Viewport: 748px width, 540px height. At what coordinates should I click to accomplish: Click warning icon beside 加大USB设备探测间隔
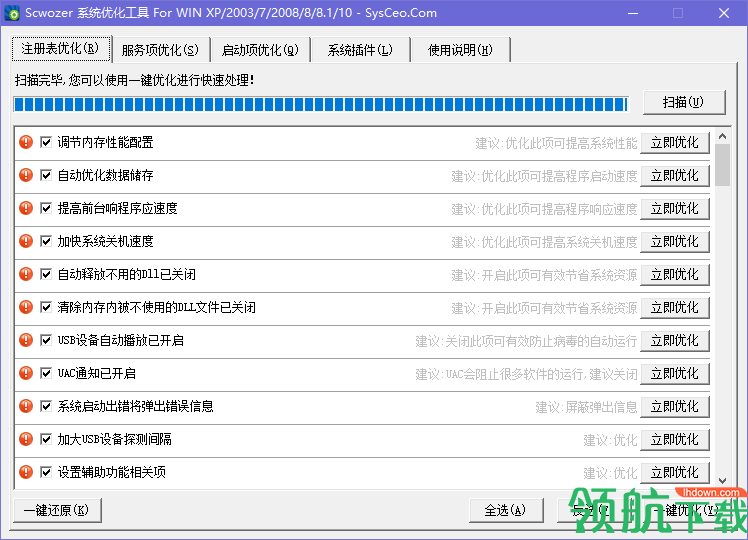tap(26, 439)
